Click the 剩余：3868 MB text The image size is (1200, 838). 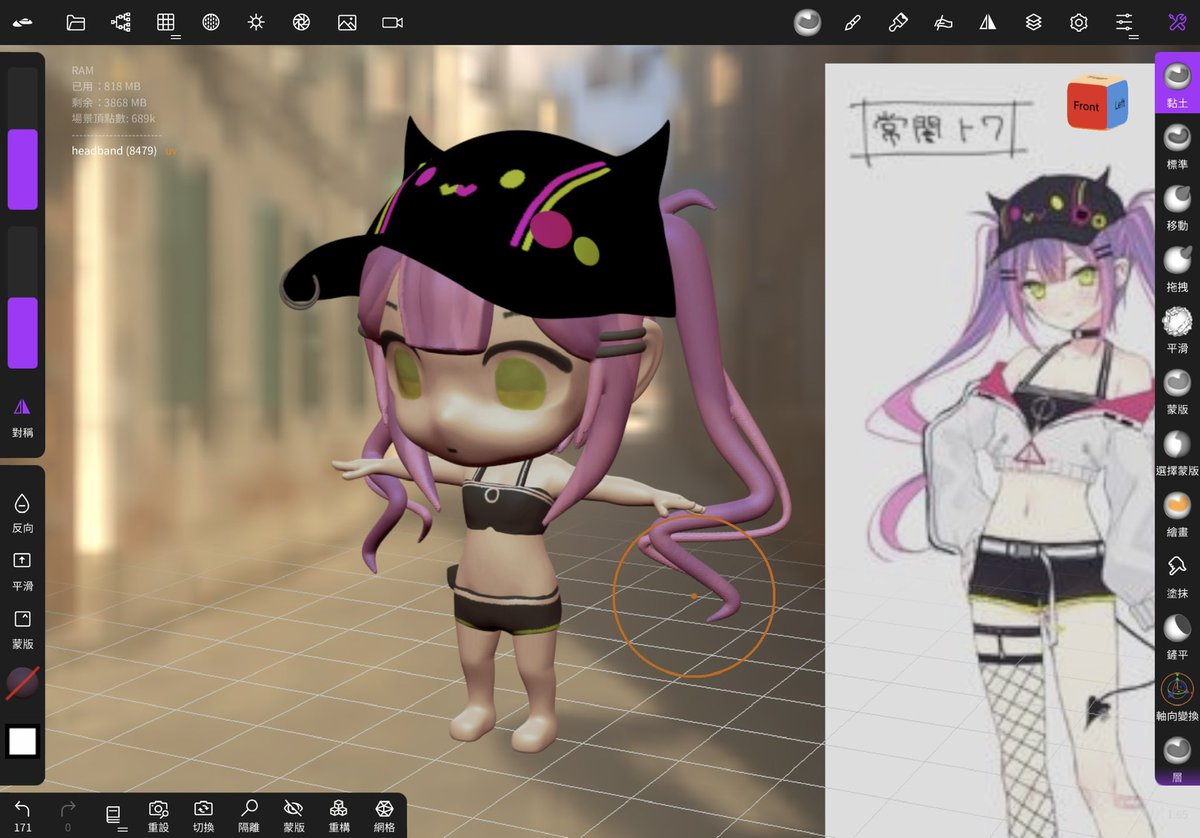point(109,102)
